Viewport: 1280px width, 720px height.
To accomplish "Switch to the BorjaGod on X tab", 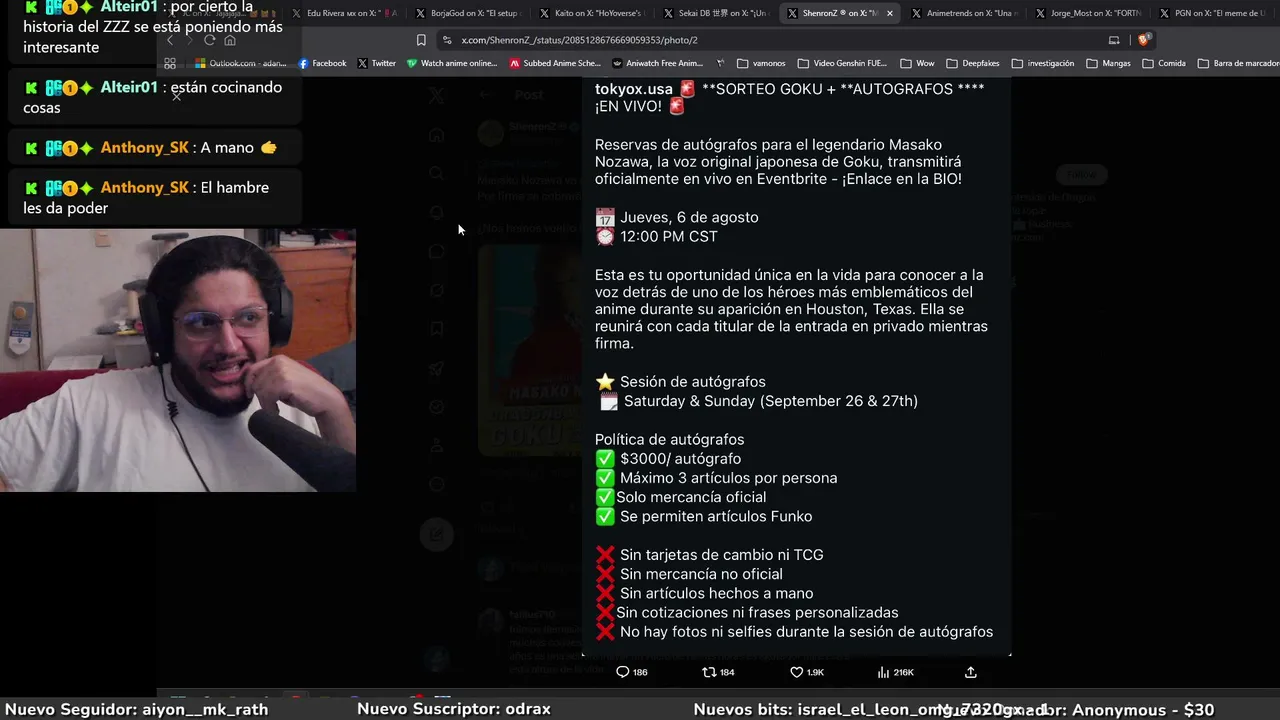I will point(468,14).
